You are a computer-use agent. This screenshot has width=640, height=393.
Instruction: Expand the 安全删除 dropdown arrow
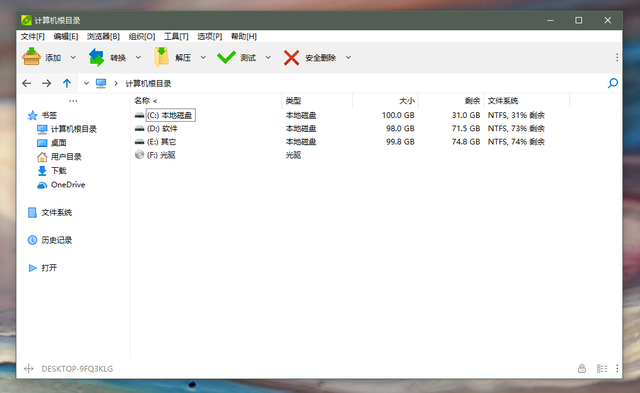coord(348,58)
